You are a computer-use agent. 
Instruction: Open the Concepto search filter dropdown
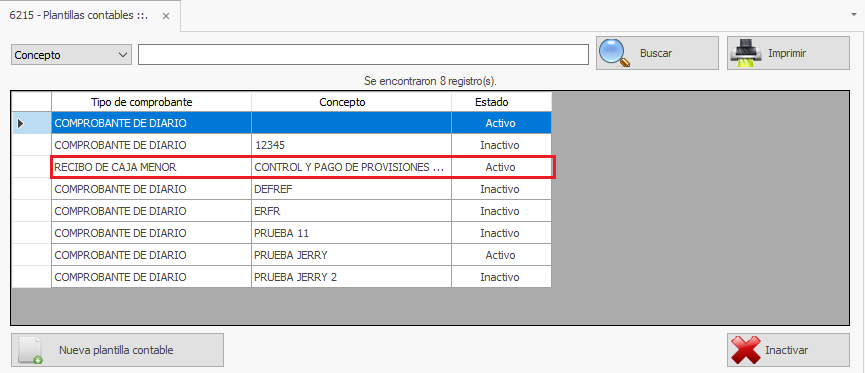click(71, 55)
